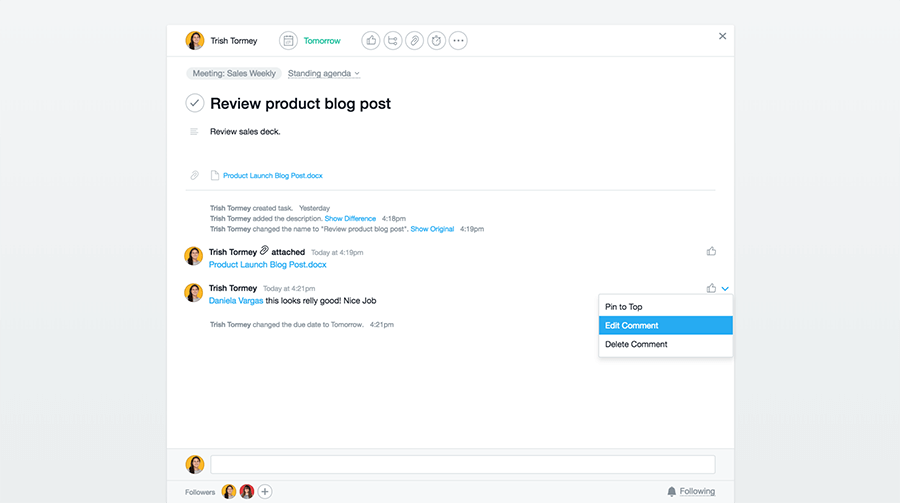
Task: Click the Trish Tormey assignee name
Action: 234,41
